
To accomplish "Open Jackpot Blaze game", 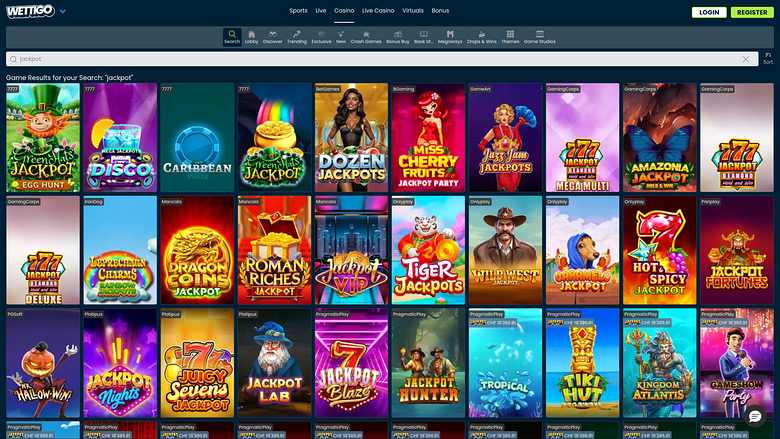I will tap(351, 363).
